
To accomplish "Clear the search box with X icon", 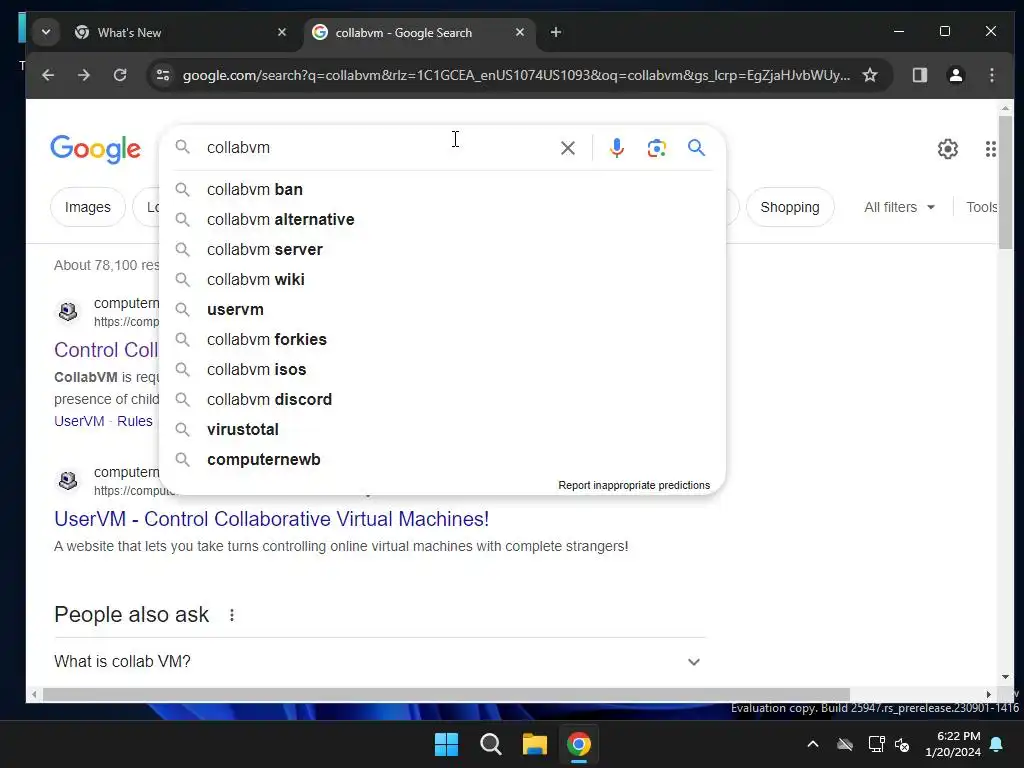I will pyautogui.click(x=568, y=148).
